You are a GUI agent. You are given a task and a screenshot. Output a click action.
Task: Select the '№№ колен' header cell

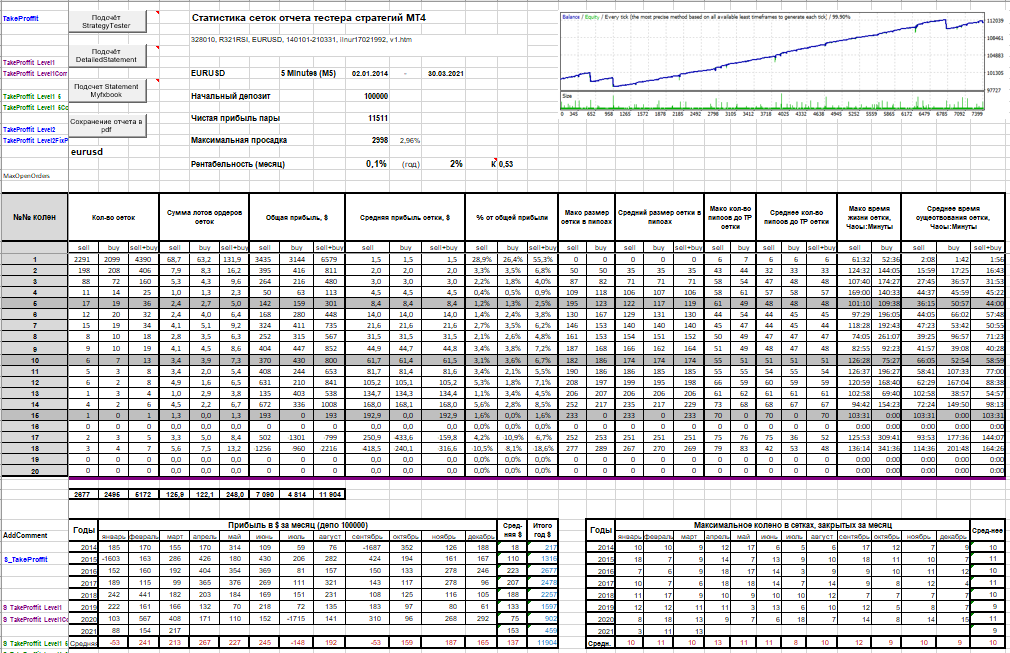click(x=34, y=217)
